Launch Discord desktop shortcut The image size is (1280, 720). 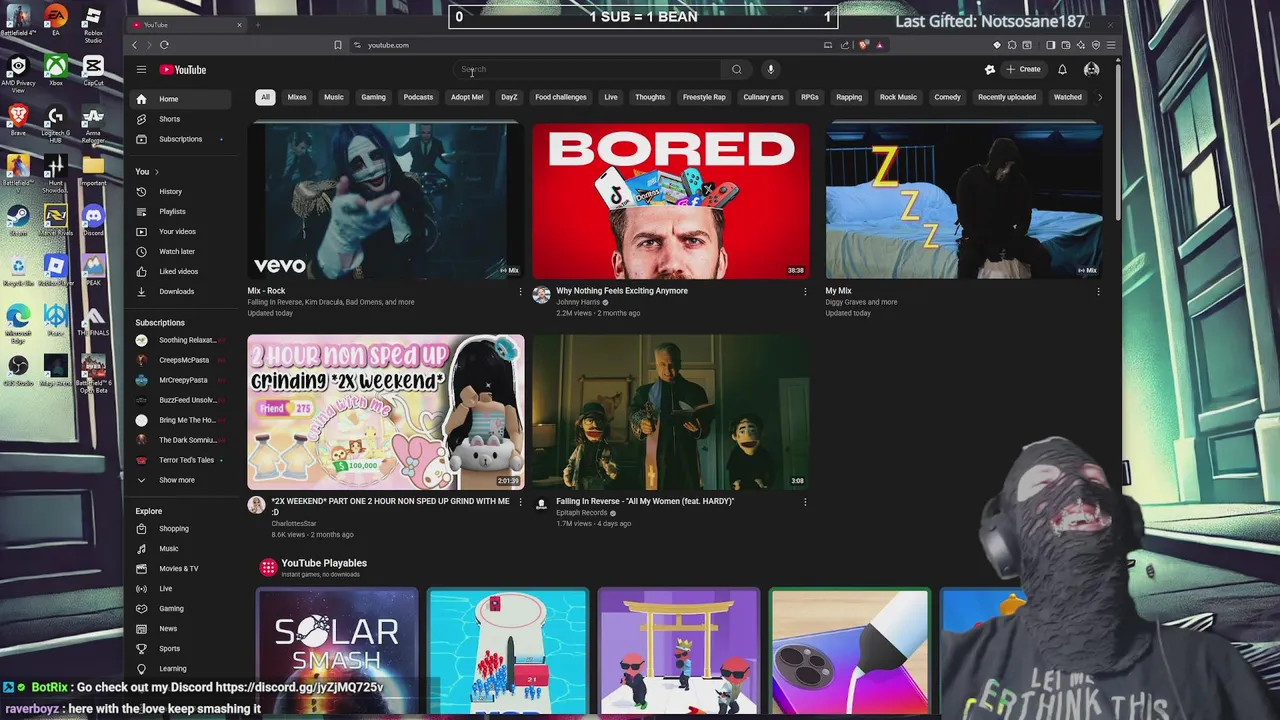[93, 219]
